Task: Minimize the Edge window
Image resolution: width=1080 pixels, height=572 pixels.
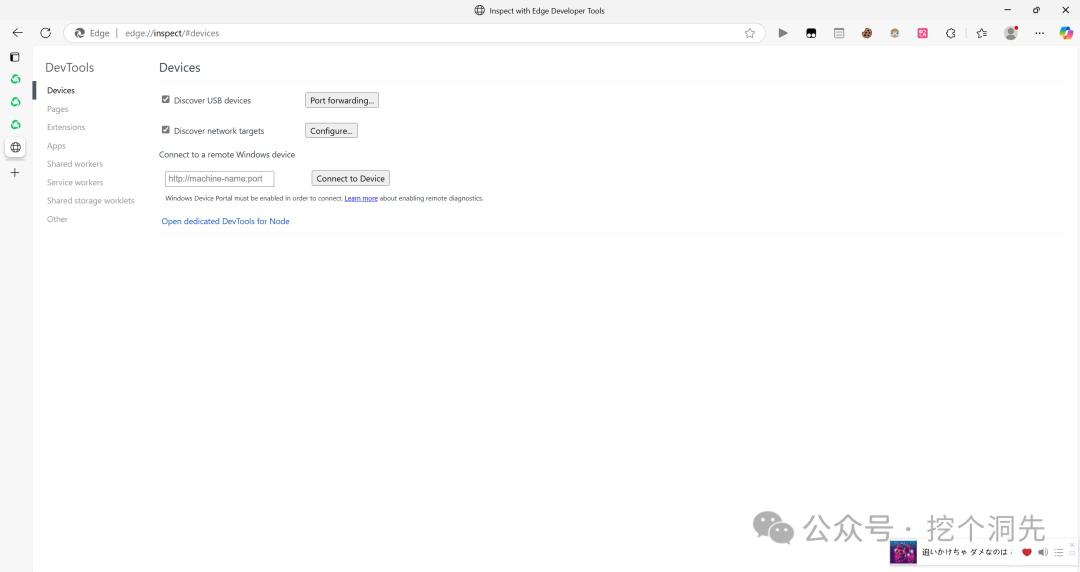Action: point(1007,10)
